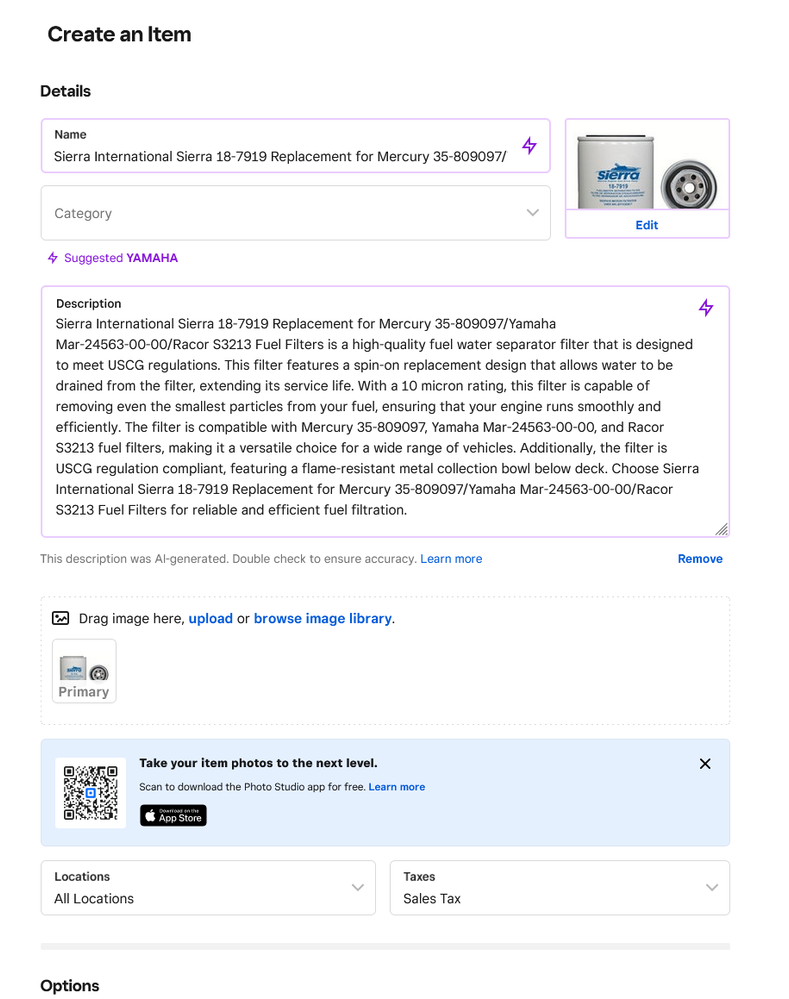Select the Primary image thumbnail
This screenshot has height=999, width=789.
click(x=84, y=671)
